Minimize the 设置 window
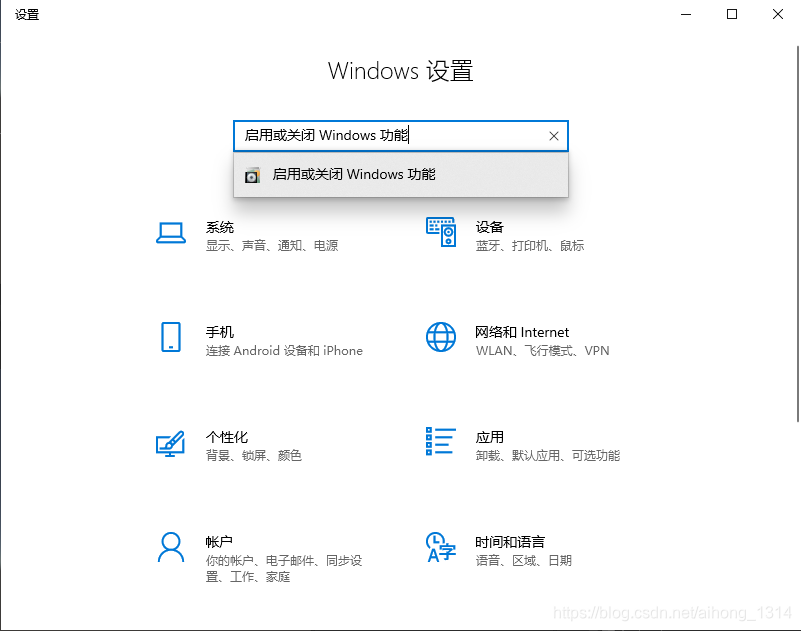 click(x=686, y=14)
